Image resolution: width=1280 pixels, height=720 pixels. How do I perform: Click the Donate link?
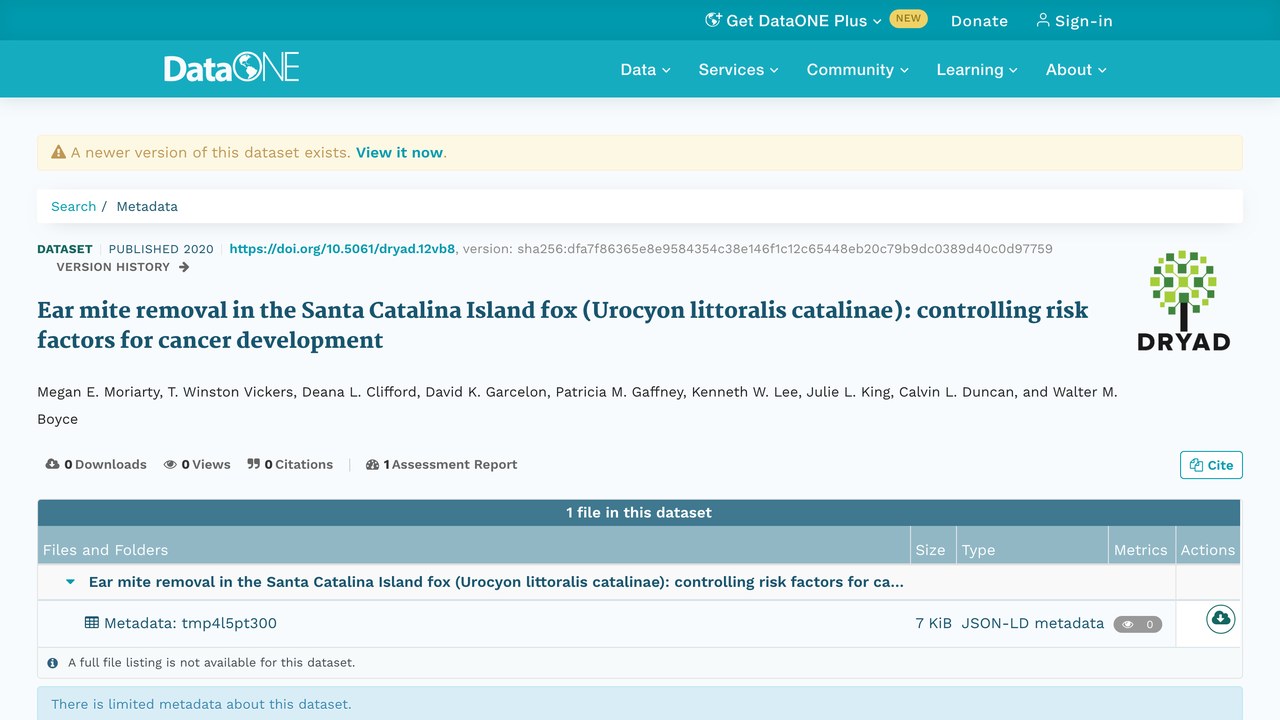[979, 20]
